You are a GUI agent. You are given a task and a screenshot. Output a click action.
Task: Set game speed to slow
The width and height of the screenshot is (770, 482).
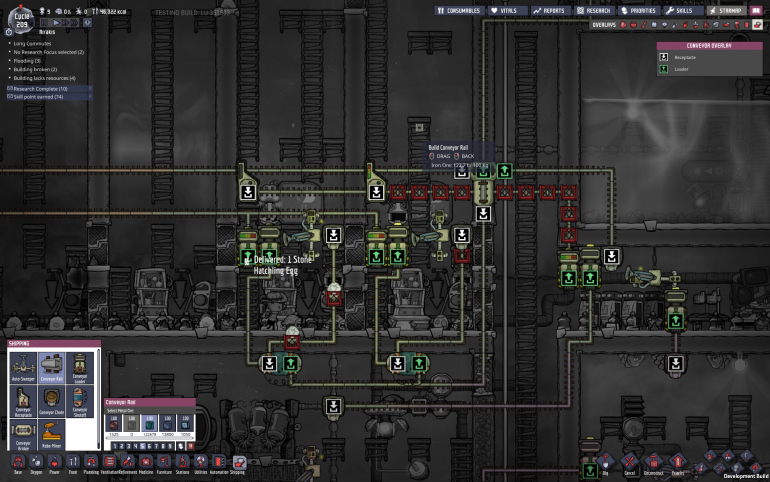tap(55, 22)
